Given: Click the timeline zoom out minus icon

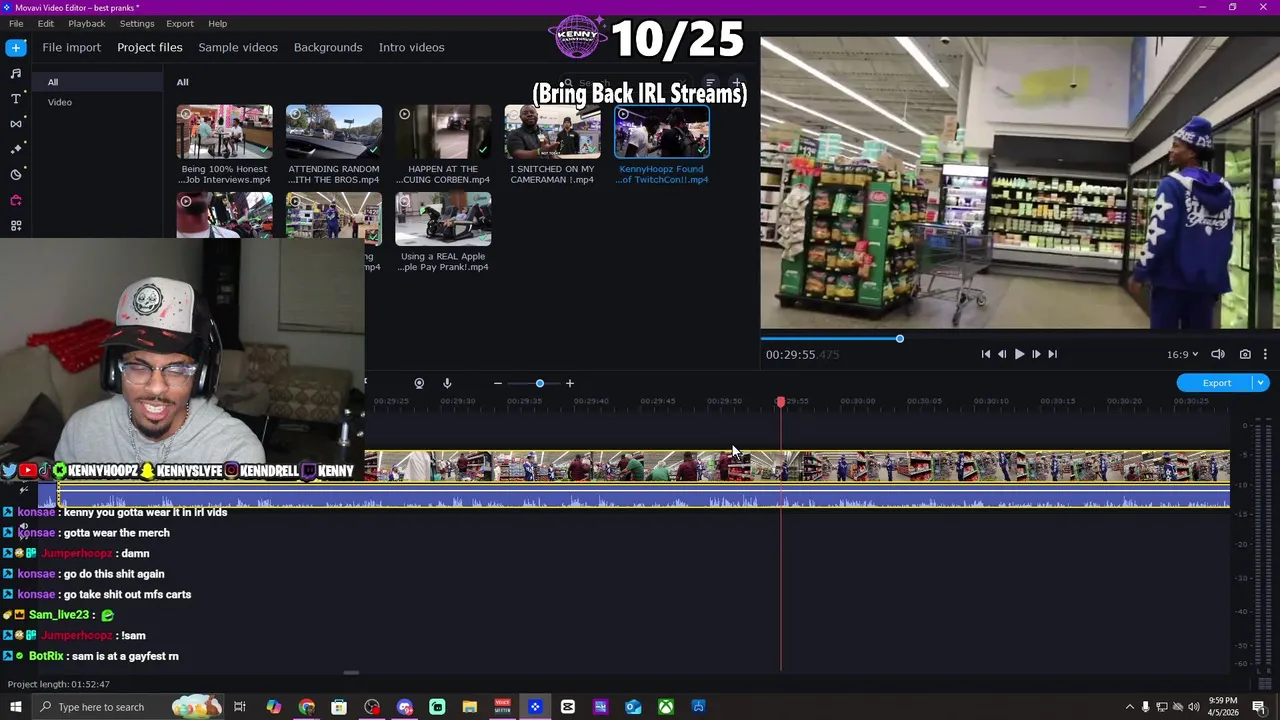Looking at the screenshot, I should (x=497, y=383).
